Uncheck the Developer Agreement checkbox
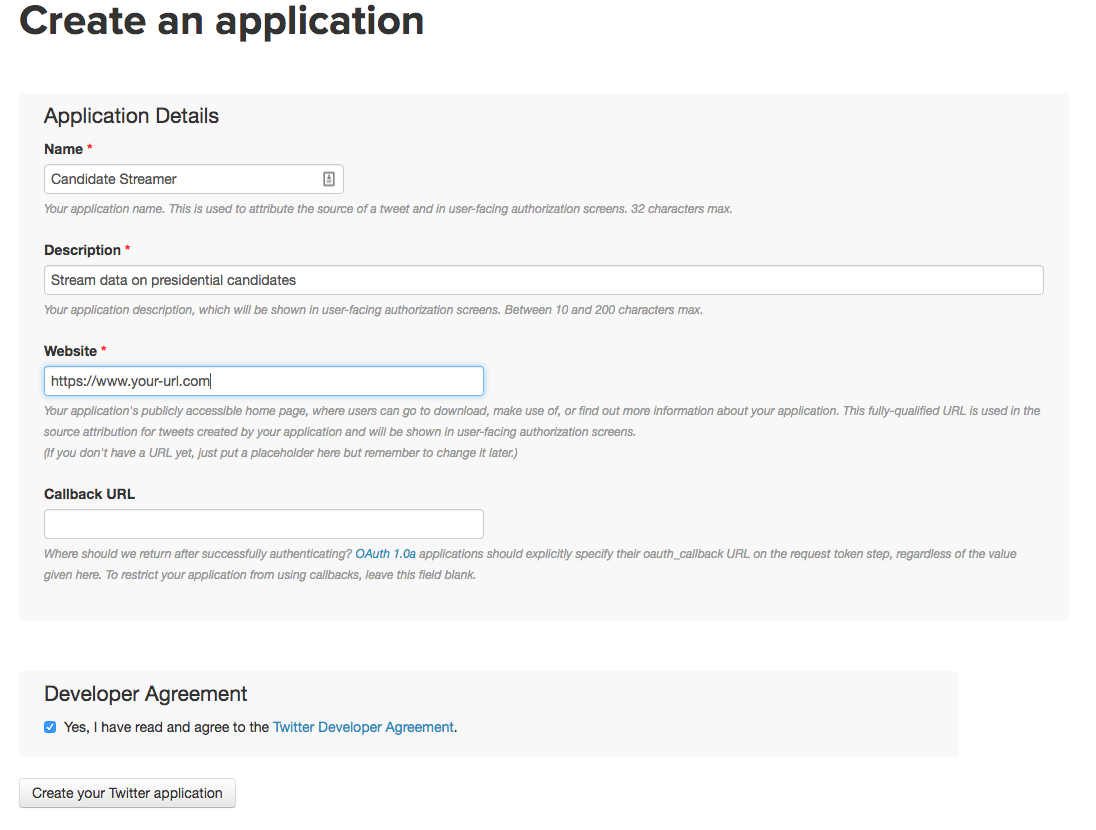This screenshot has width=1096, height=830. [x=50, y=727]
